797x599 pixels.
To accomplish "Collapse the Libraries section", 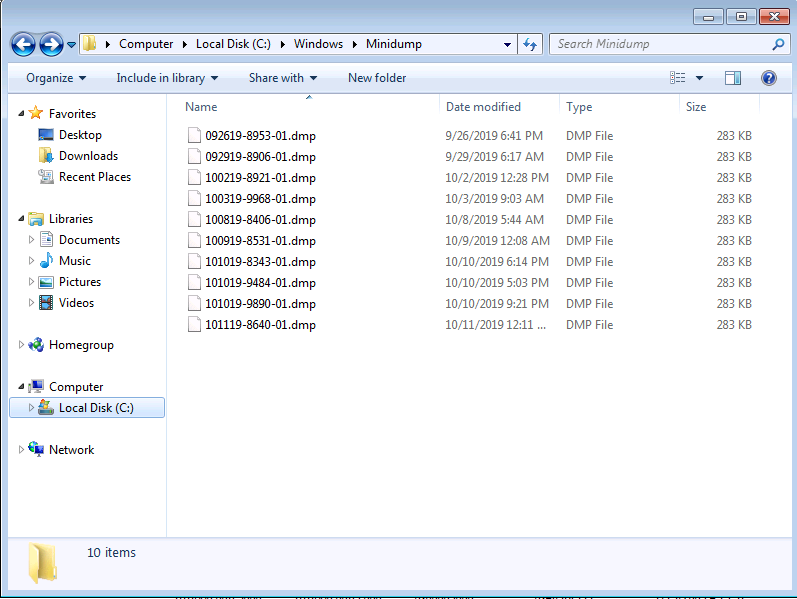I will click(x=21, y=219).
